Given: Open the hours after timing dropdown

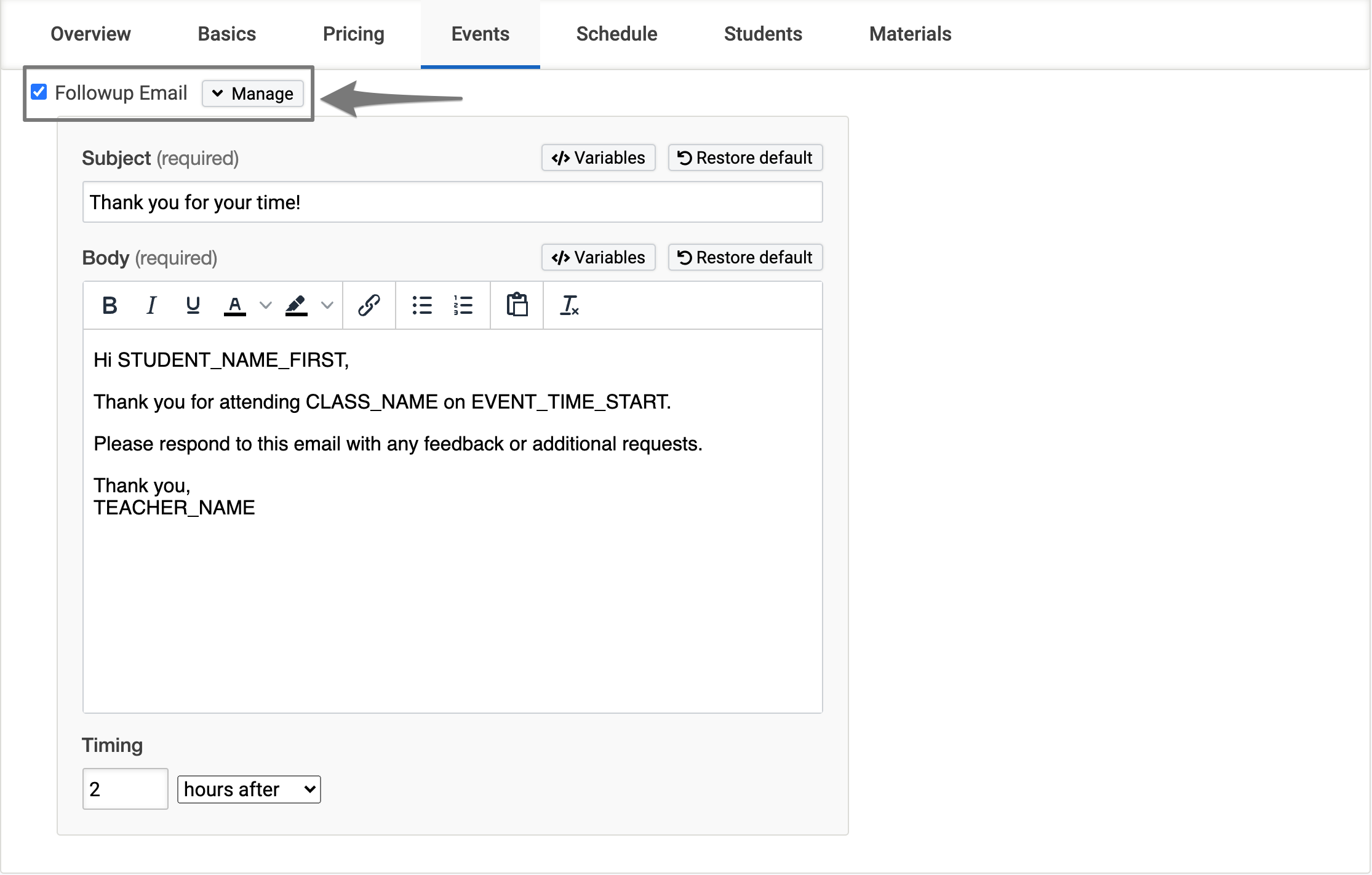Looking at the screenshot, I should tap(249, 789).
